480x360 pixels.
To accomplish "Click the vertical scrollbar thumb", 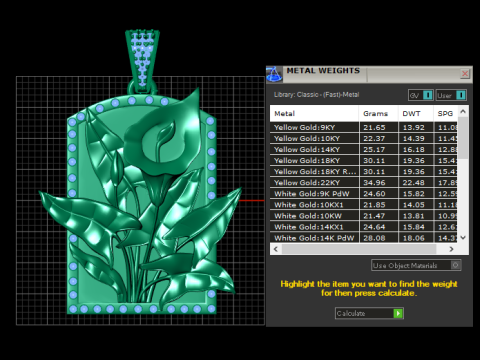I will (x=463, y=138).
